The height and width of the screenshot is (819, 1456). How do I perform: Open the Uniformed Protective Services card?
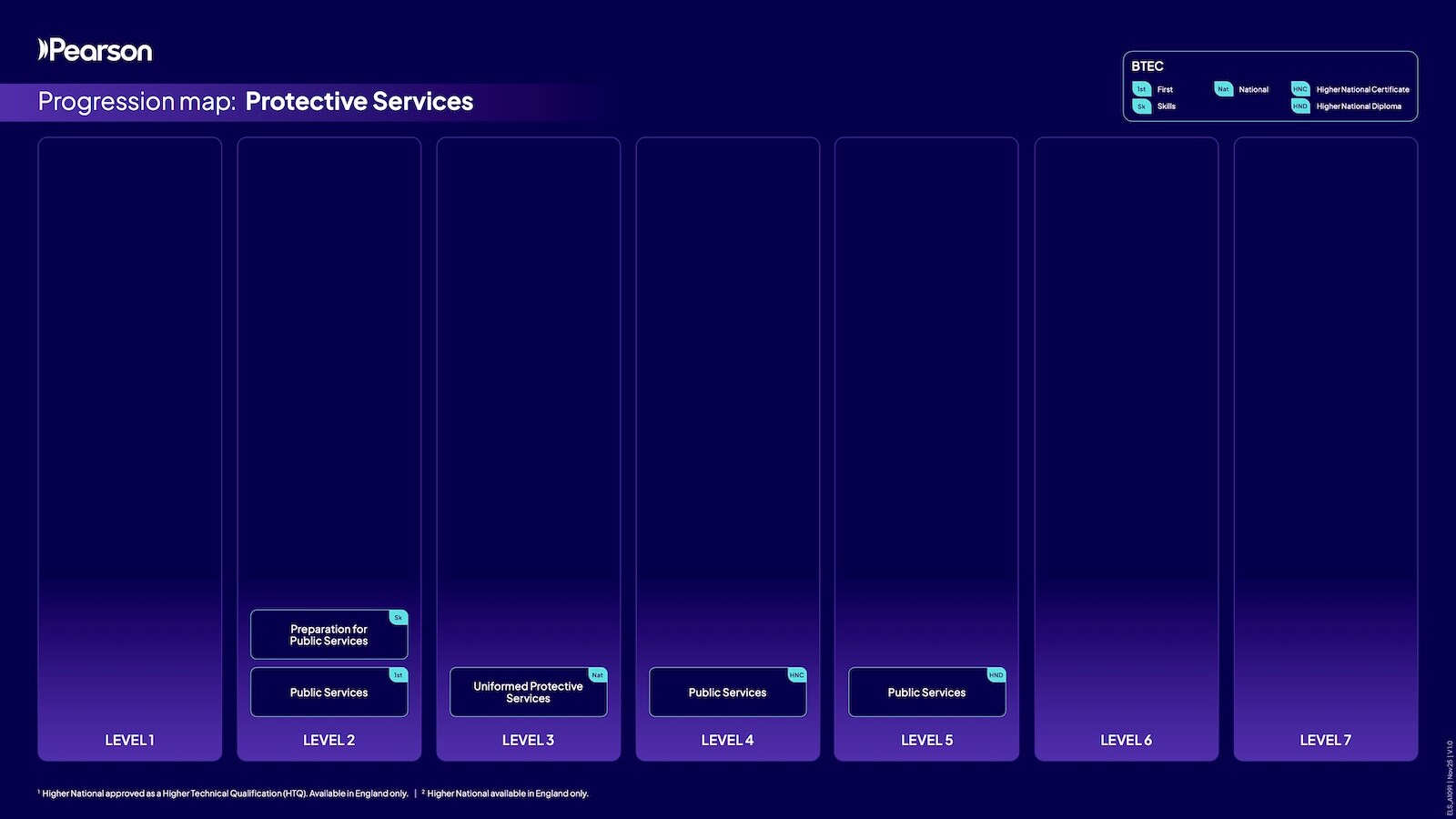[529, 692]
